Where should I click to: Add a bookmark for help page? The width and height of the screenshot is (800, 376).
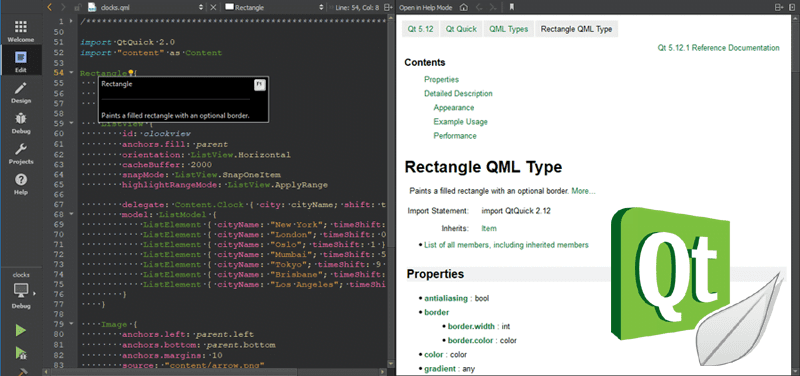tap(511, 8)
